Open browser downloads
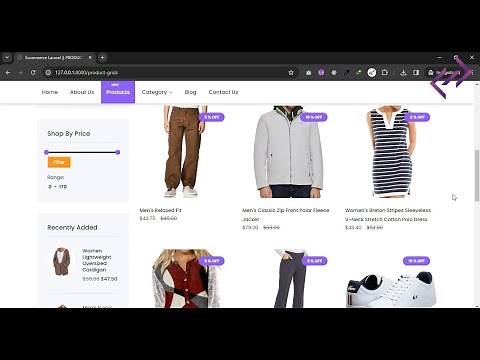Image resolution: width=480 pixels, height=360 pixels. [403, 72]
